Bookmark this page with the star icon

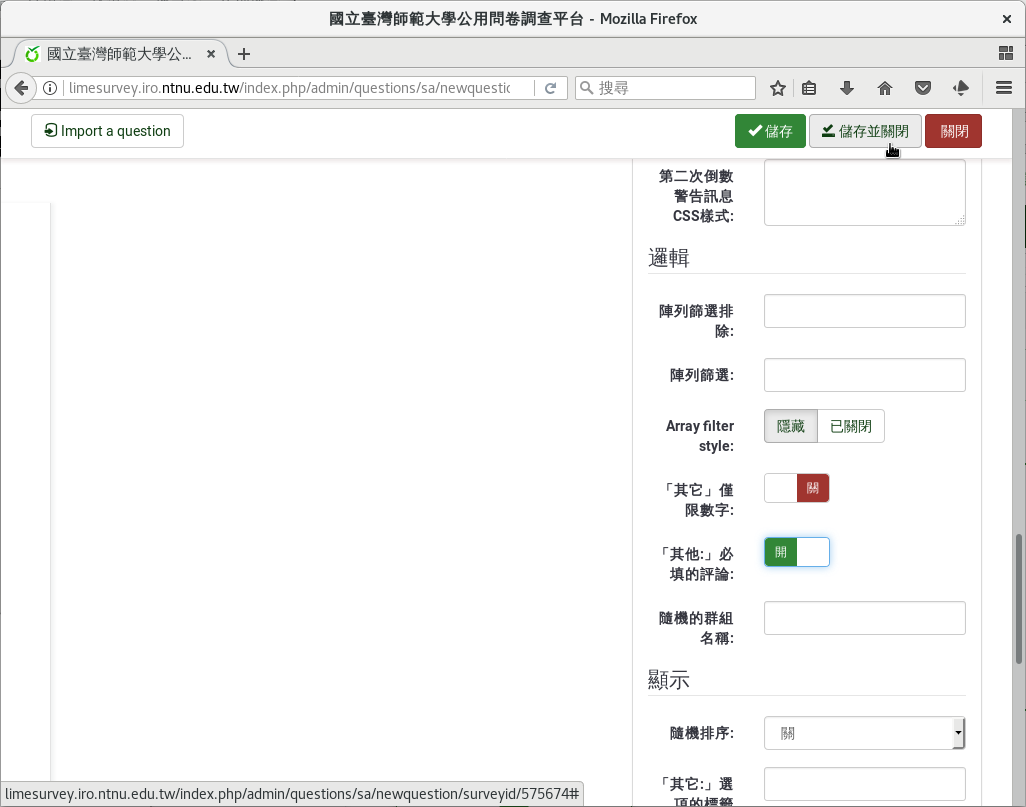(777, 88)
